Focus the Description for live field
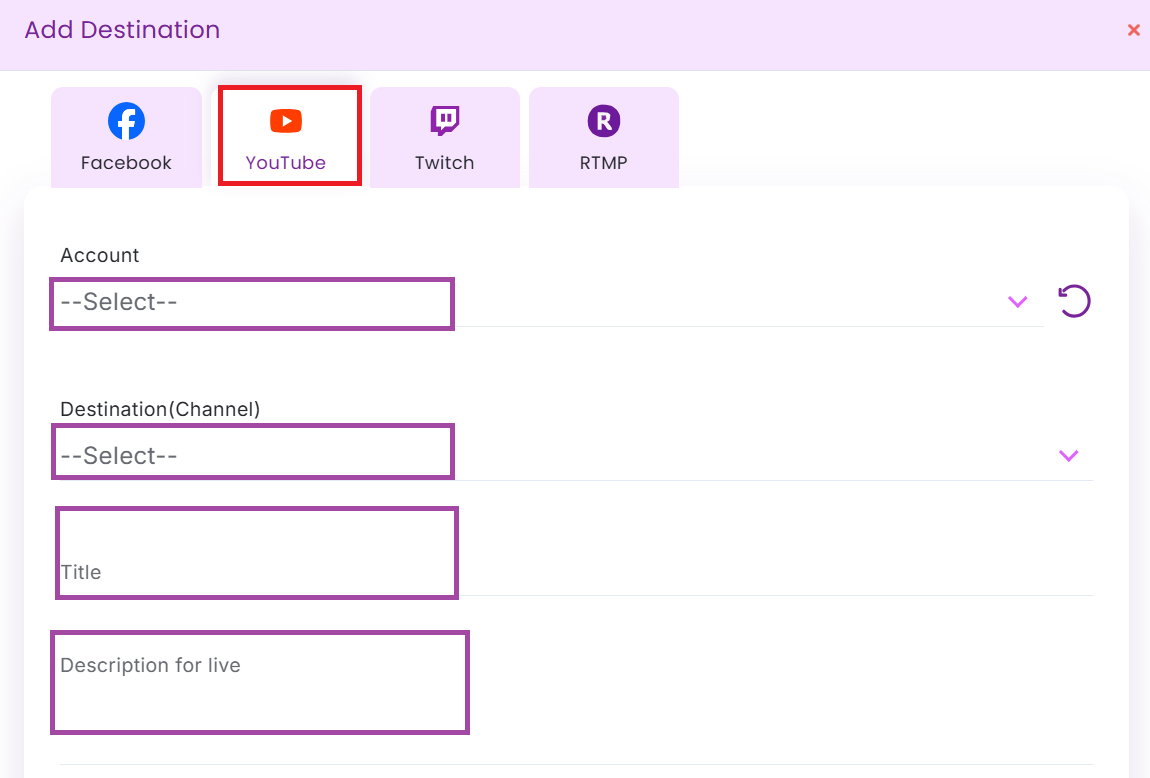The width and height of the screenshot is (1150, 778). pyautogui.click(x=576, y=704)
